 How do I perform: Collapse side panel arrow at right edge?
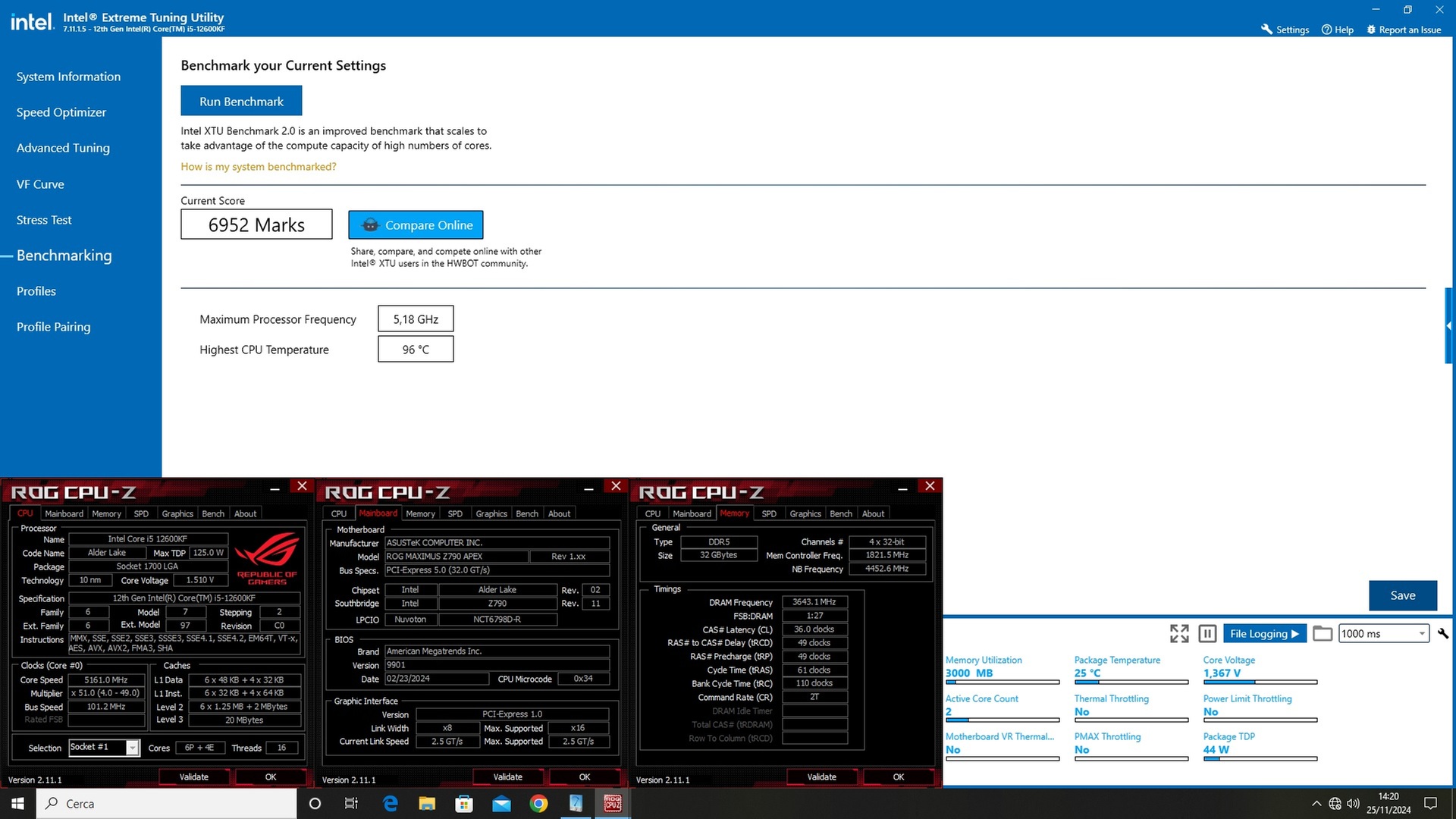[x=1449, y=326]
